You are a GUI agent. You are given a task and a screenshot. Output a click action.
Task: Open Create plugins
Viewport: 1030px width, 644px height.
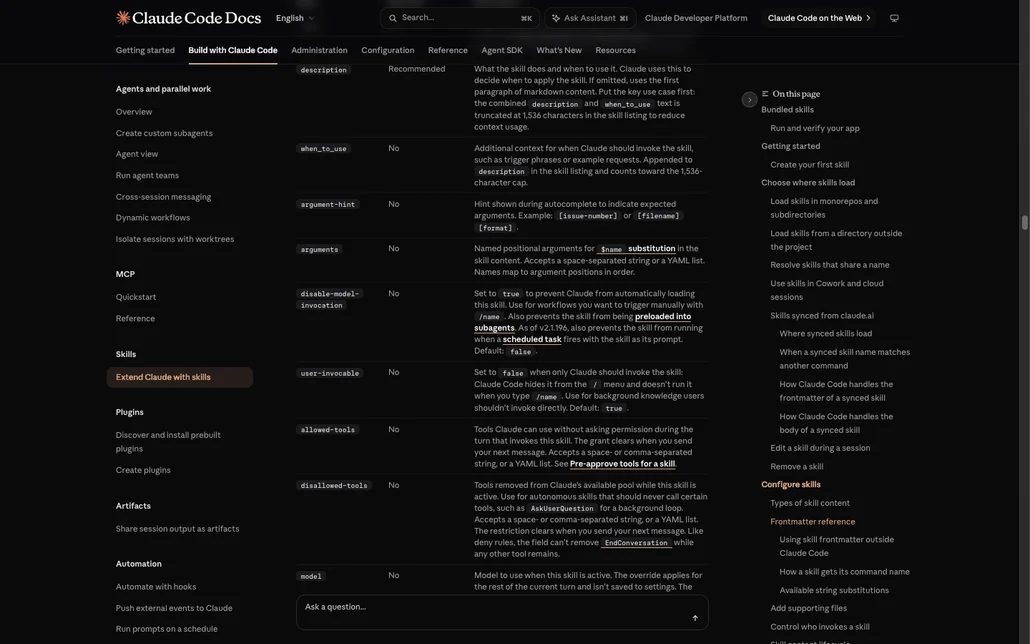[x=143, y=470]
